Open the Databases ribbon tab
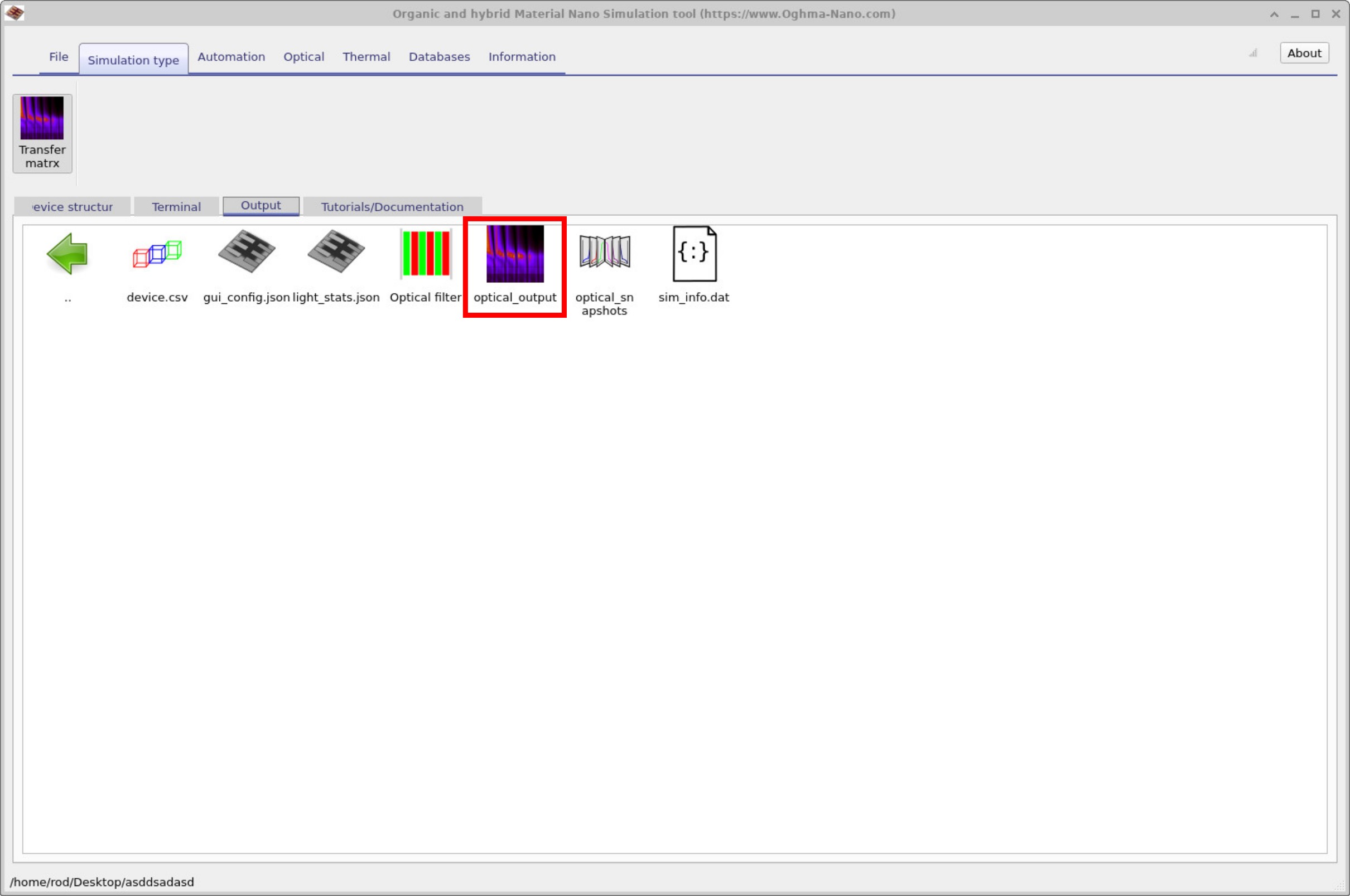The width and height of the screenshot is (1350, 896). [x=439, y=56]
